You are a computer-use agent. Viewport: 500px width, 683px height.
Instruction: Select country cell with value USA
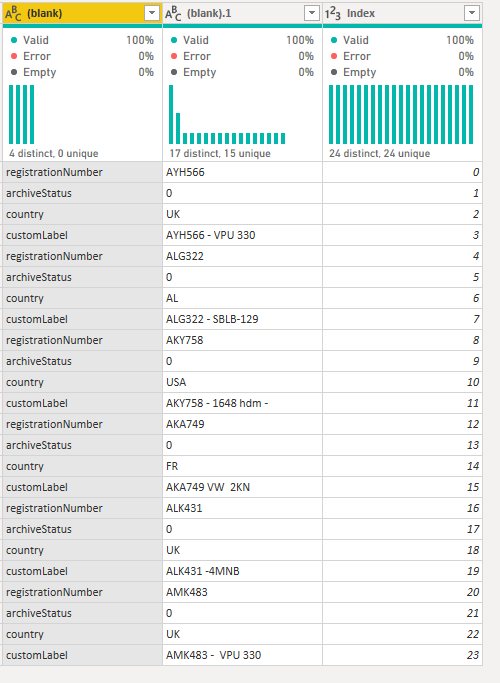[x=242, y=382]
